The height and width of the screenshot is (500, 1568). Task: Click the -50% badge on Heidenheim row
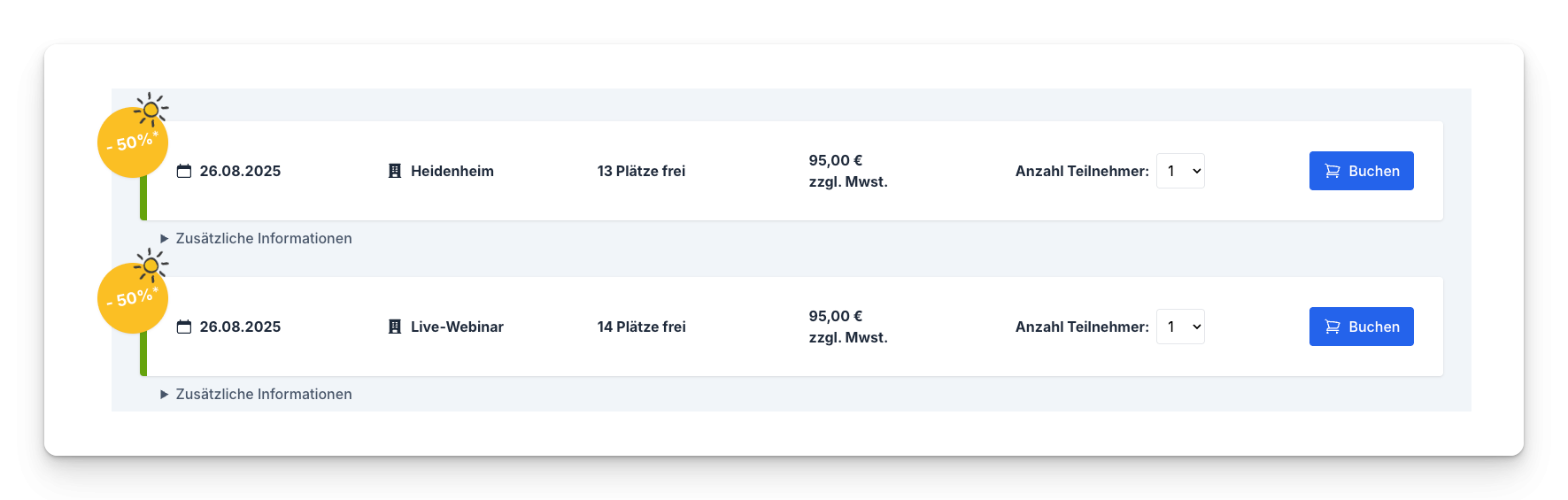coord(133,142)
